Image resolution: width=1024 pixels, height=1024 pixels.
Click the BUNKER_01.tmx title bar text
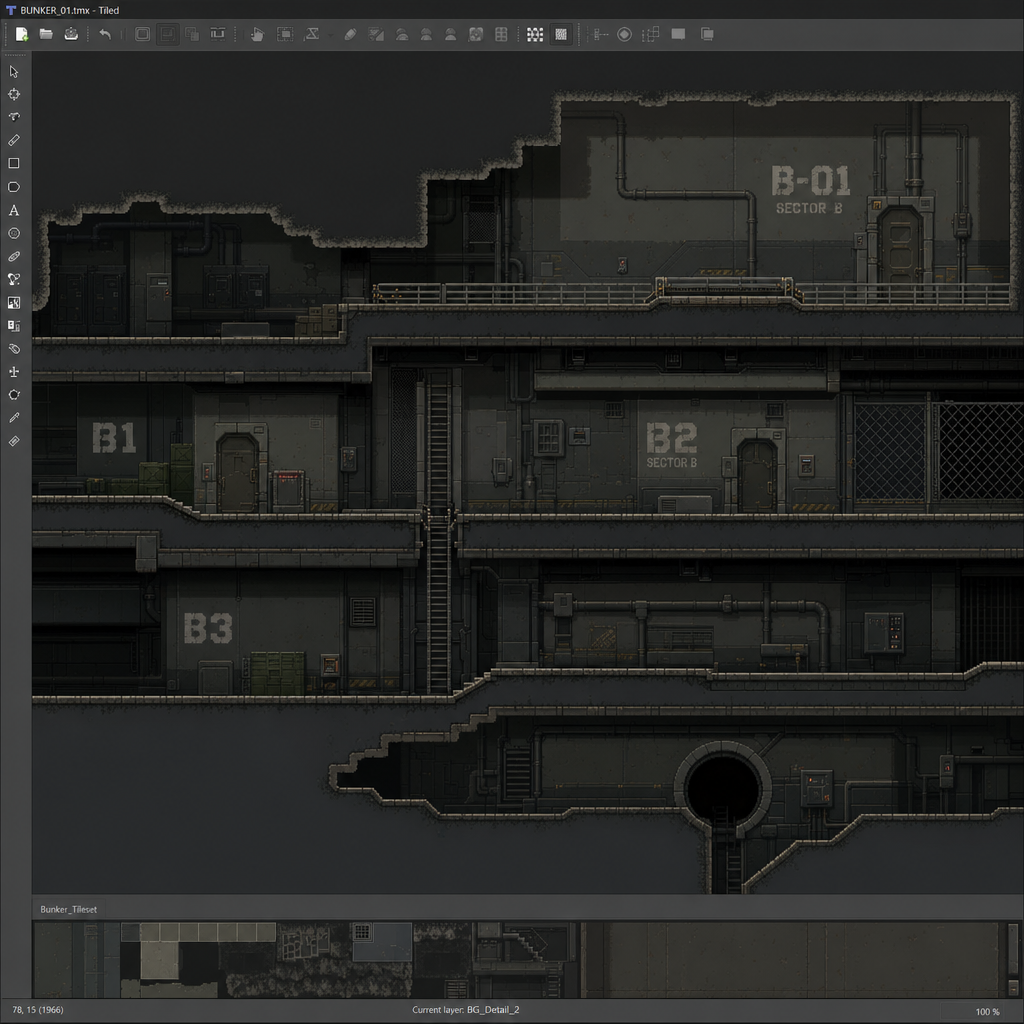coord(69,10)
